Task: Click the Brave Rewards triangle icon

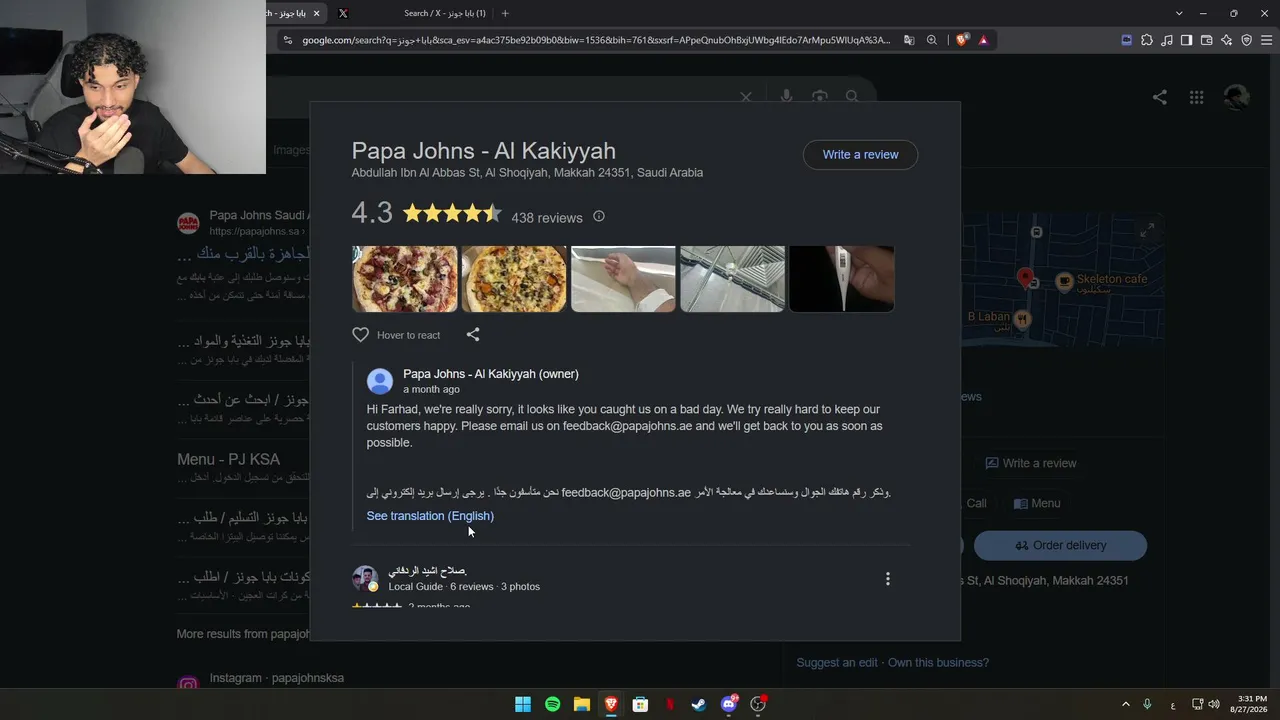Action: (984, 40)
